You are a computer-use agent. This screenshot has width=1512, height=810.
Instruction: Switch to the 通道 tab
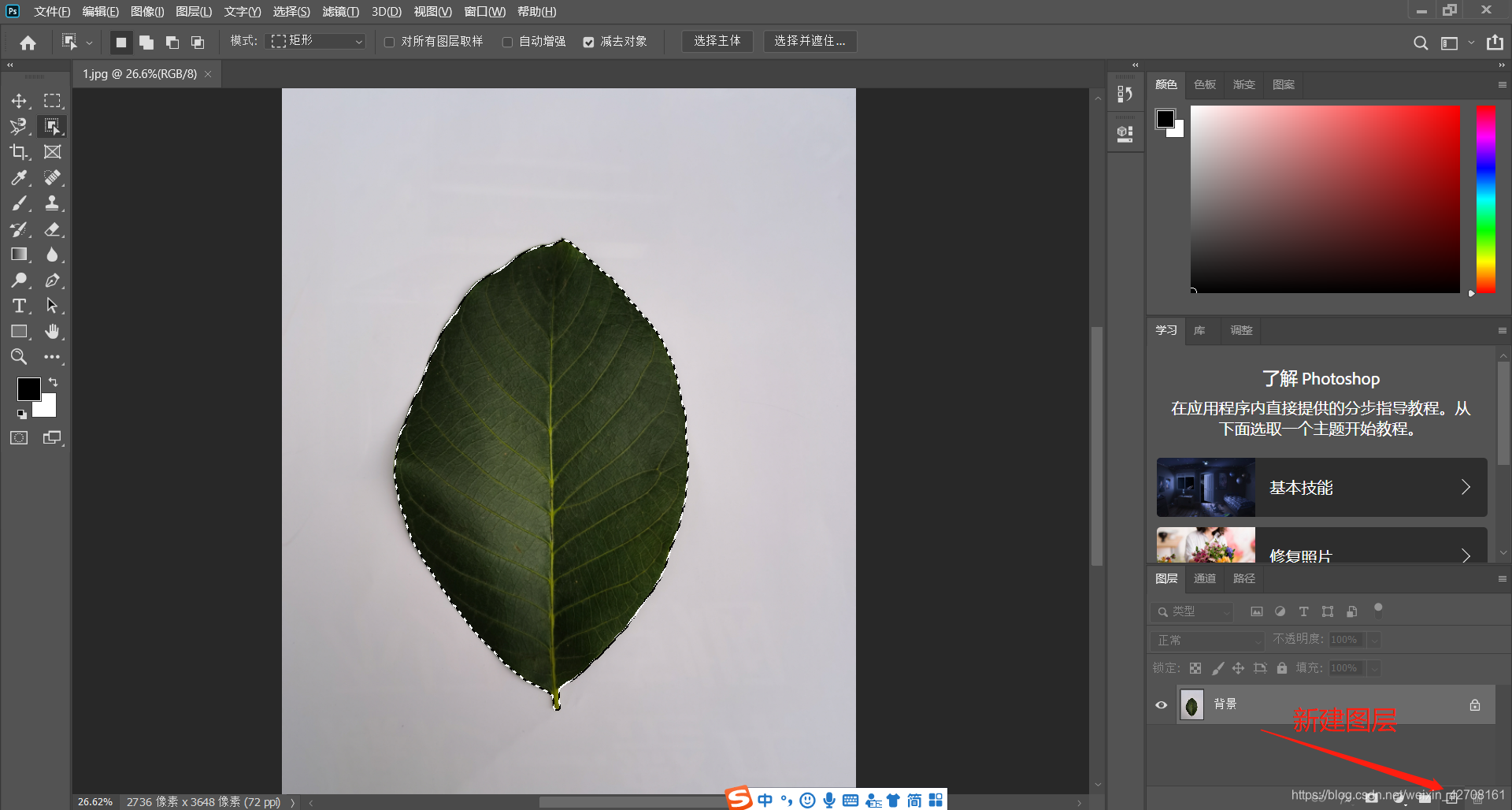coord(1205,578)
